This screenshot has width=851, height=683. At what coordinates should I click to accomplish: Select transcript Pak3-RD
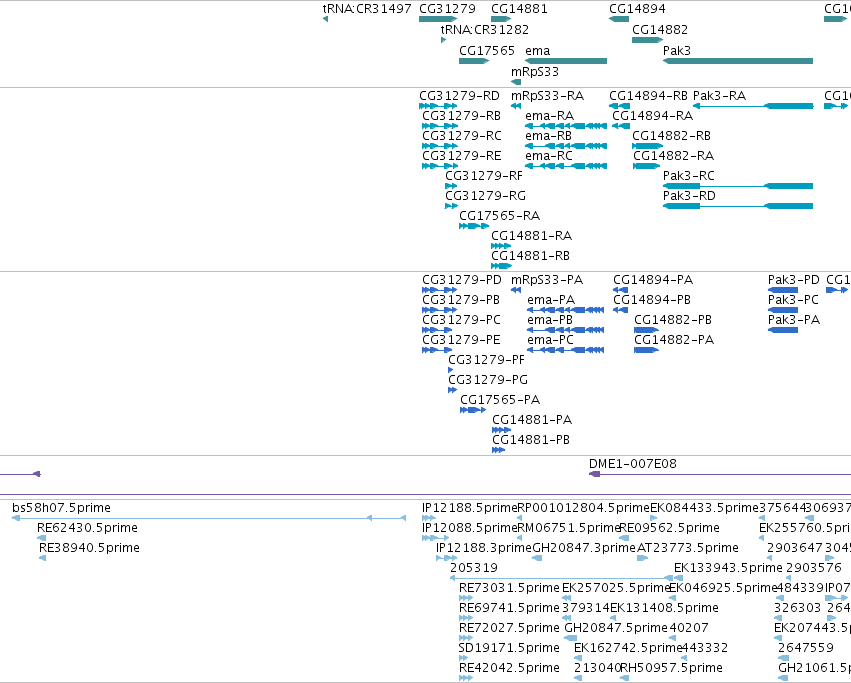(689, 196)
